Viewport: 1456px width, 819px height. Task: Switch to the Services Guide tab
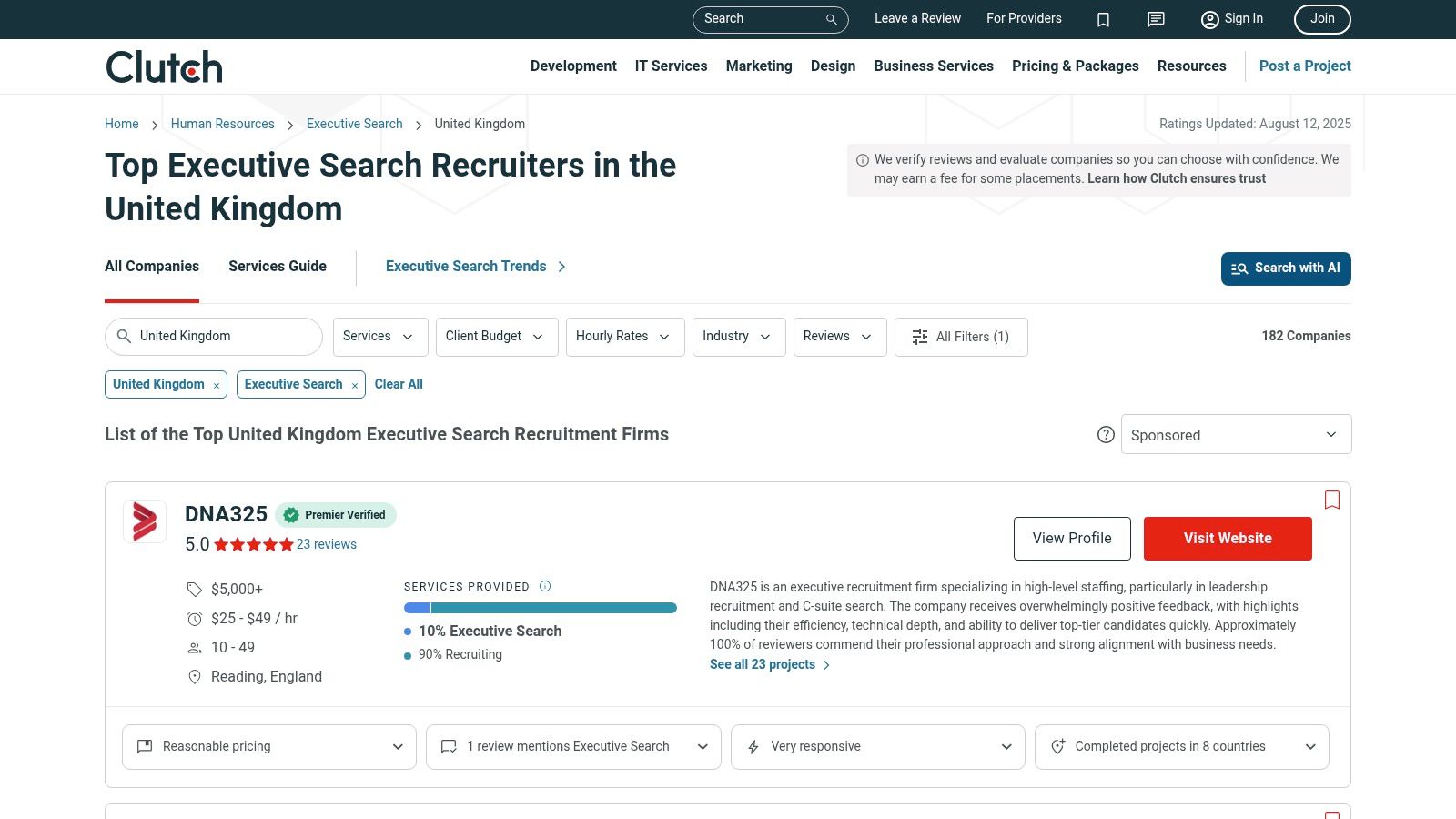(278, 267)
